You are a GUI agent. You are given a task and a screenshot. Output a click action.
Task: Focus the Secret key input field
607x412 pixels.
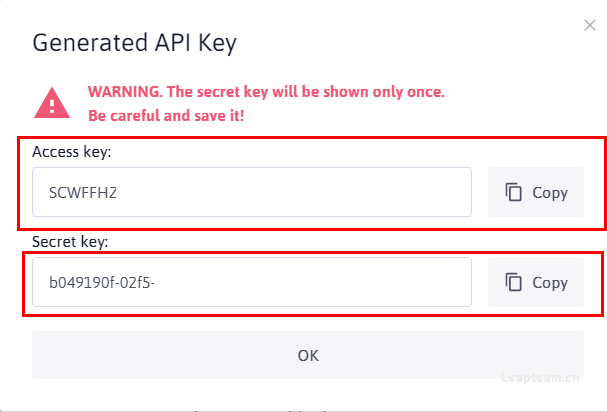click(x=252, y=282)
